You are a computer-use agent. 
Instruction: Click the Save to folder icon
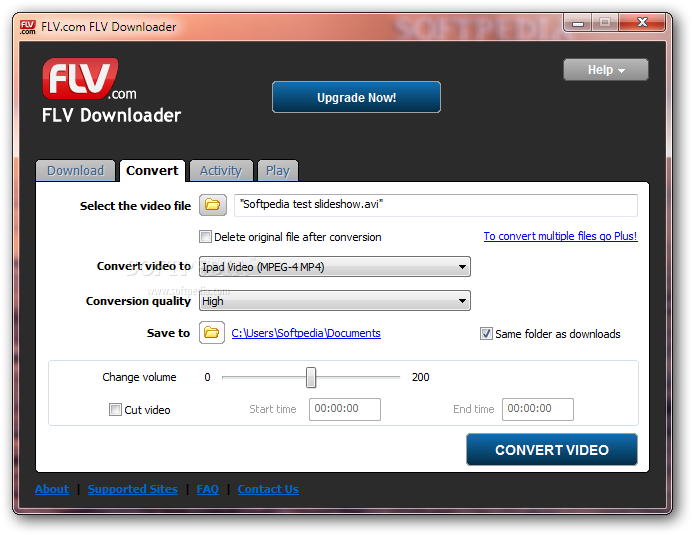point(212,333)
